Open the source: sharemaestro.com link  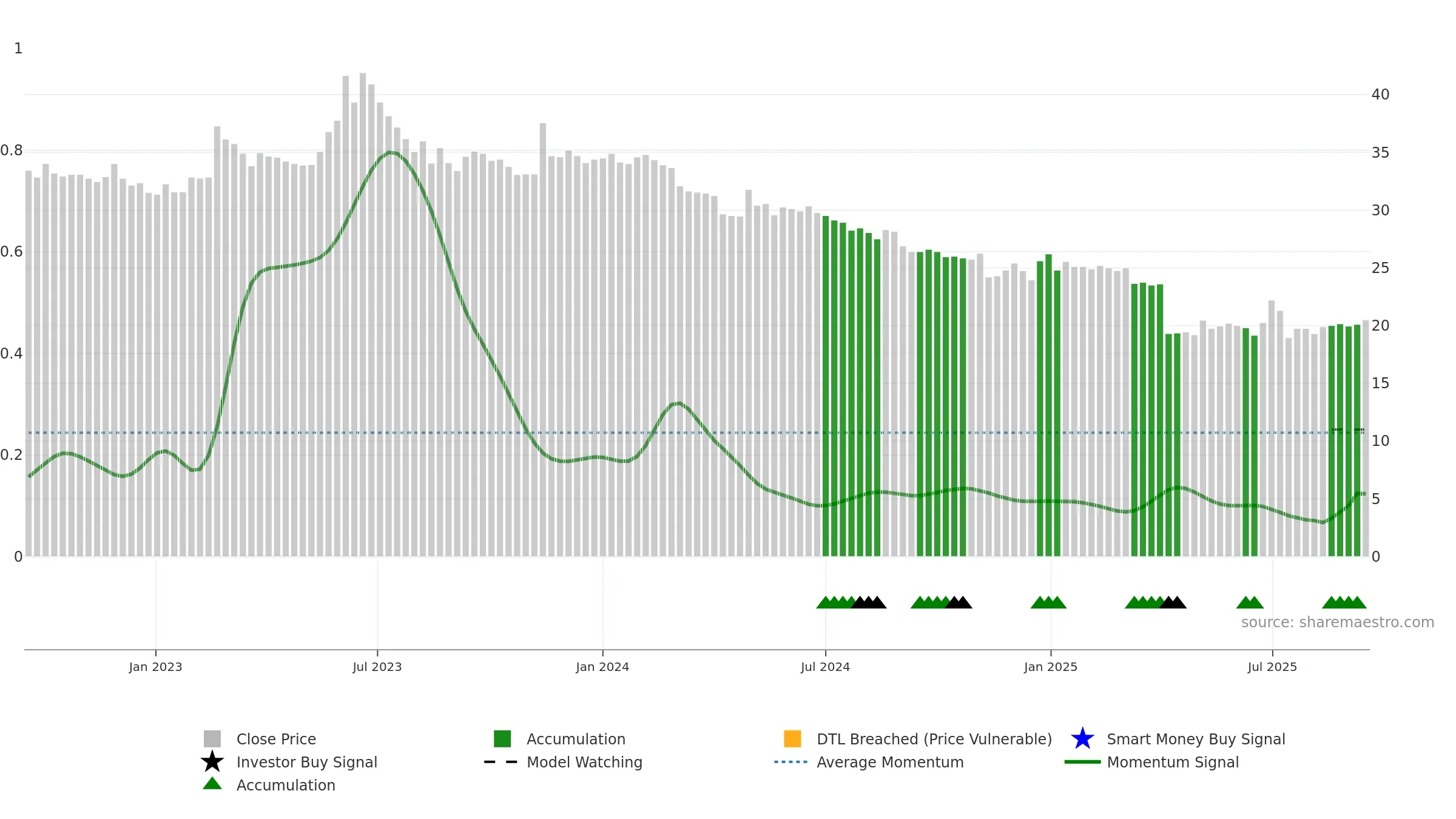point(1338,622)
